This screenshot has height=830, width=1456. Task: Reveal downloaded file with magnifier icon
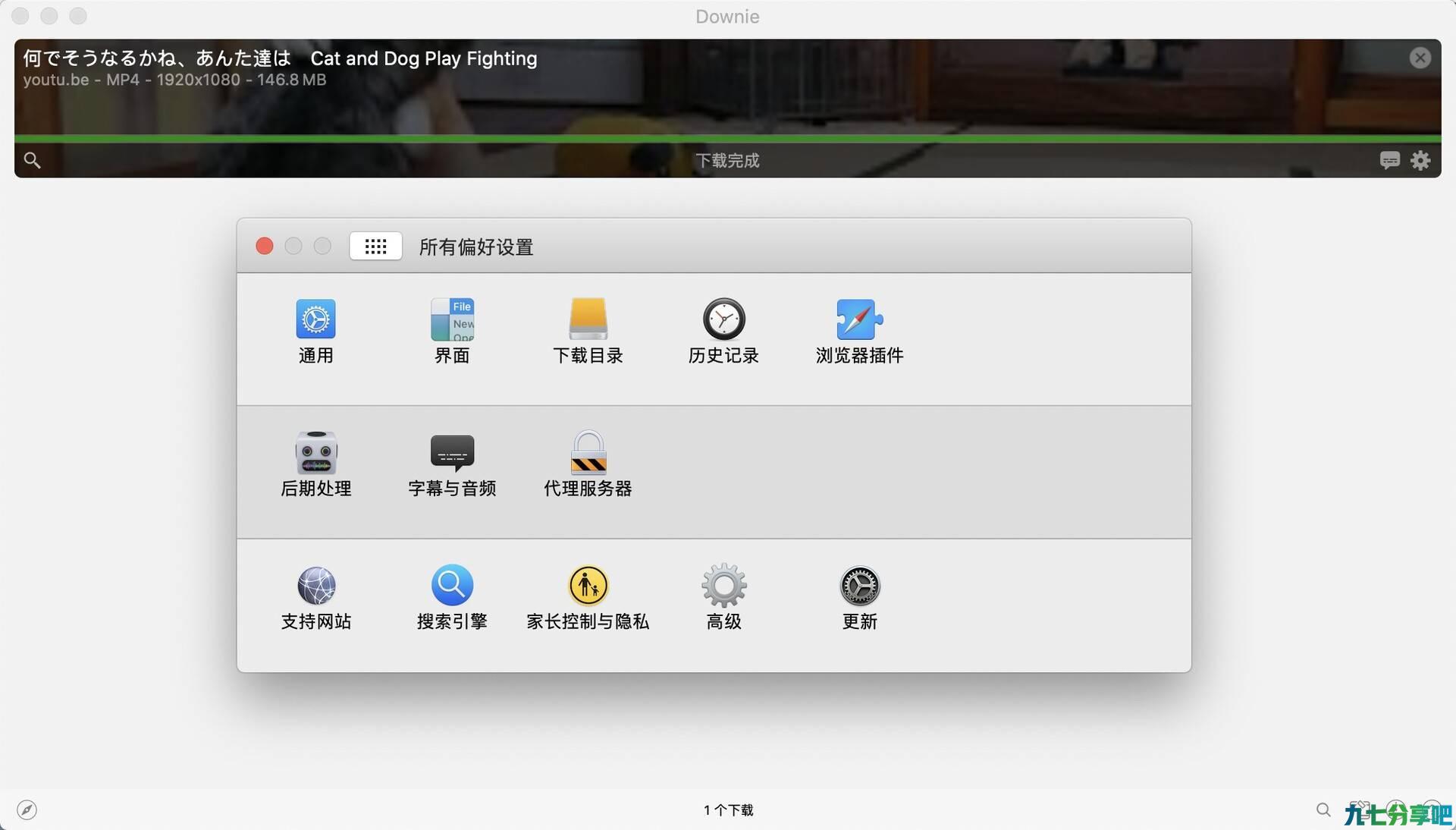(x=32, y=160)
